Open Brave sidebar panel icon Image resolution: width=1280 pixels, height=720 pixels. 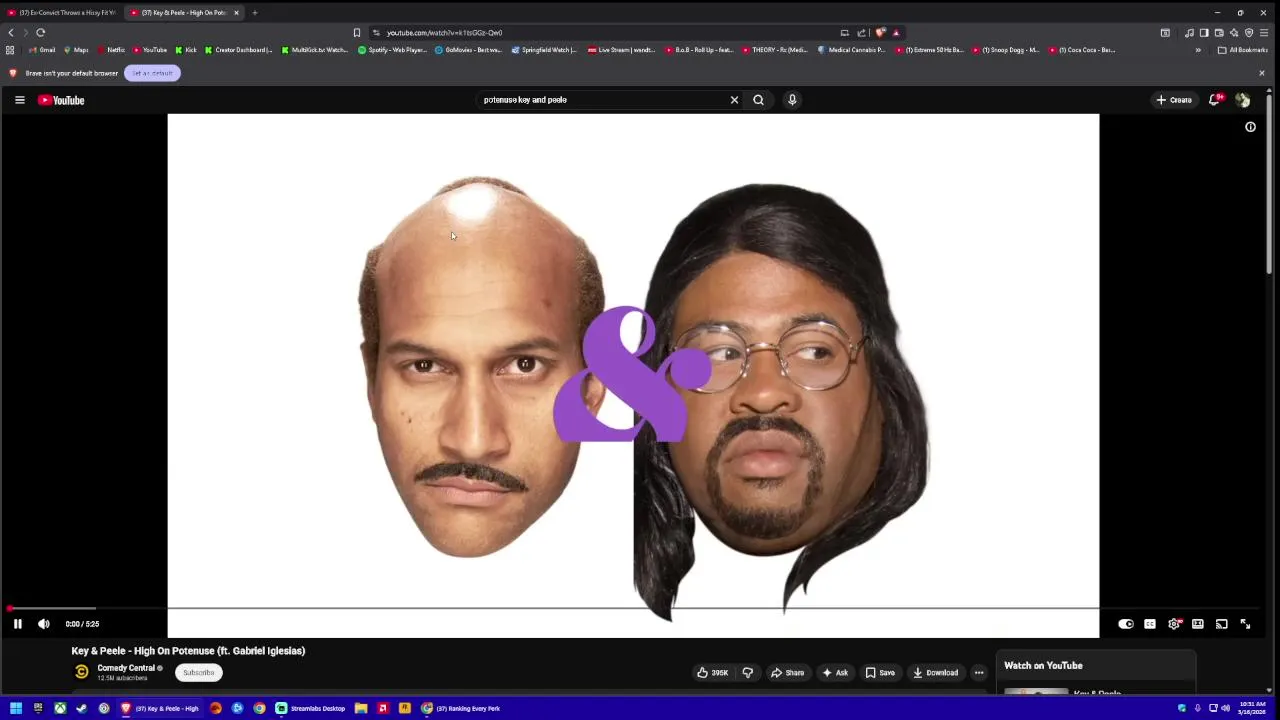(1204, 32)
